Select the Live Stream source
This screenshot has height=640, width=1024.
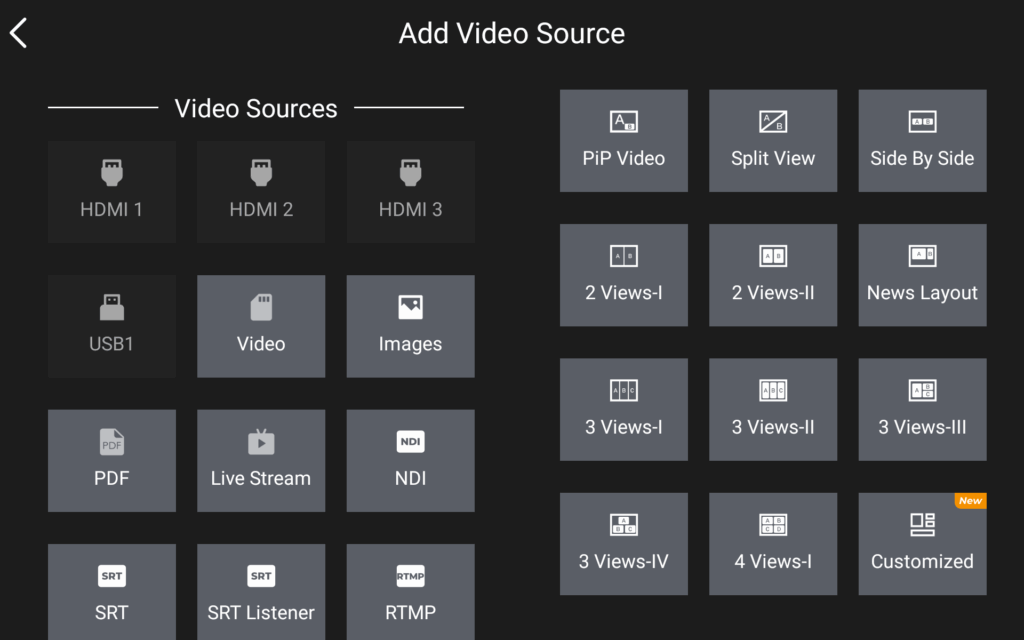[261, 460]
